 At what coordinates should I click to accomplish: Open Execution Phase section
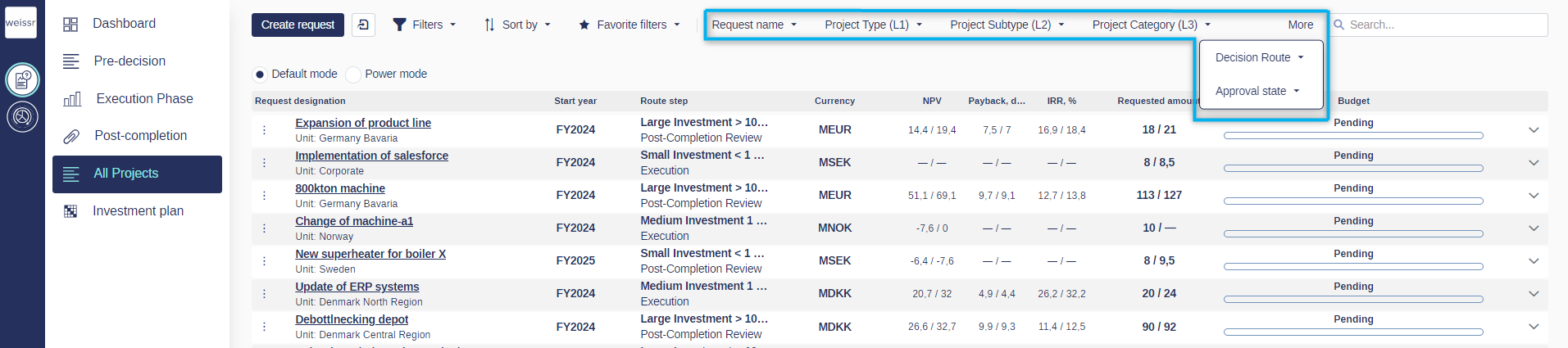(x=137, y=99)
